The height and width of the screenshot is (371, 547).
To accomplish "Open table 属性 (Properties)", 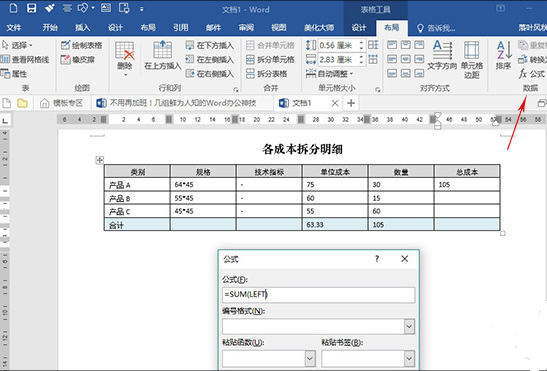I will [14, 74].
